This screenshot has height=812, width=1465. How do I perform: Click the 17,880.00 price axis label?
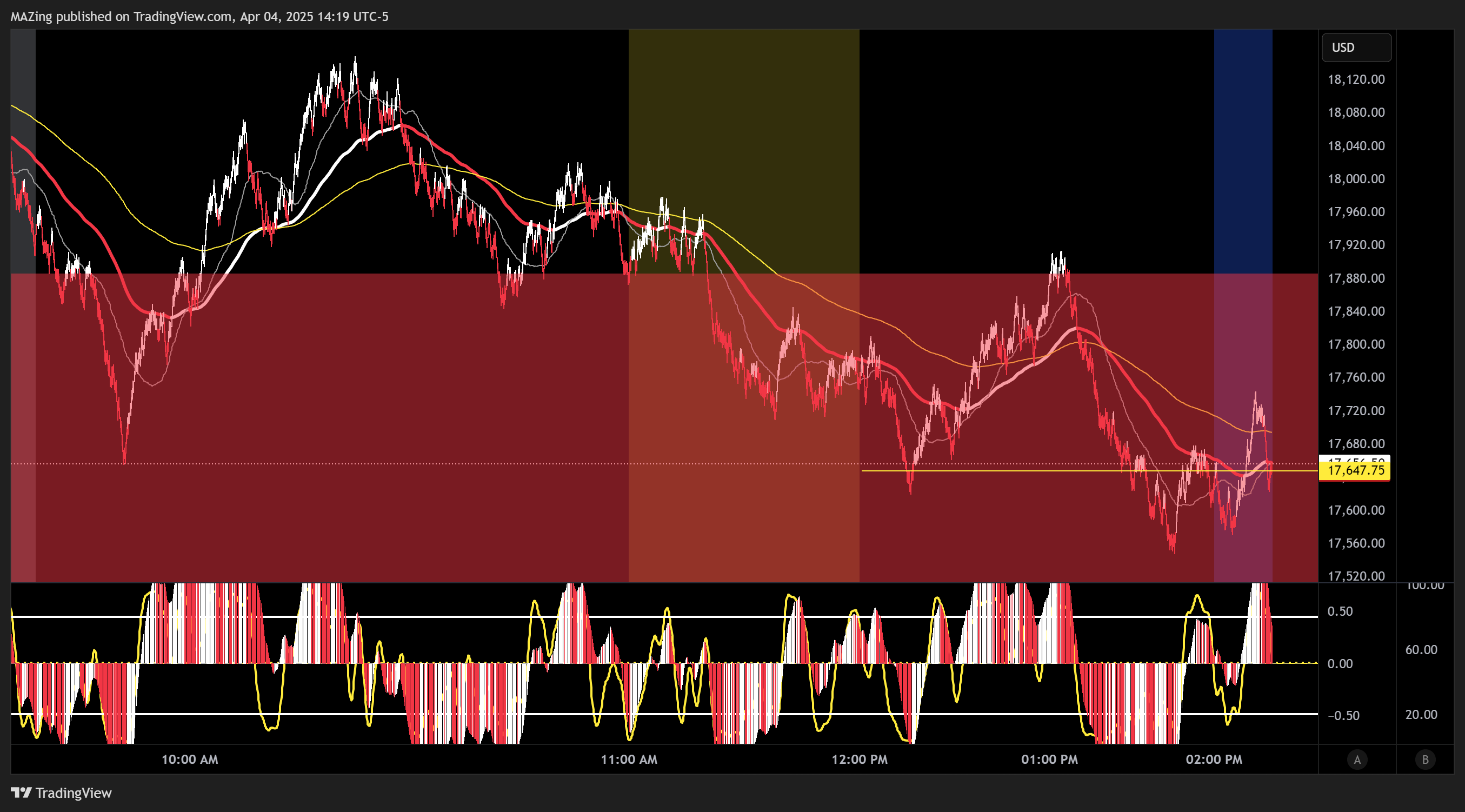point(1356,278)
